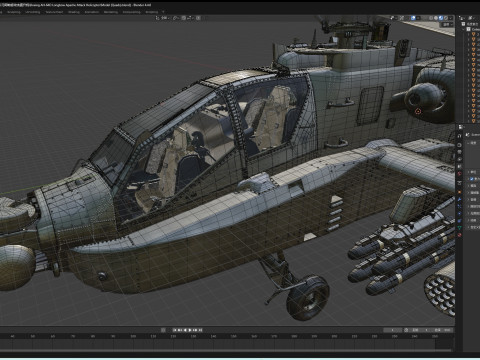Jump to timeline end frame

pyautogui.click(x=200, y=330)
